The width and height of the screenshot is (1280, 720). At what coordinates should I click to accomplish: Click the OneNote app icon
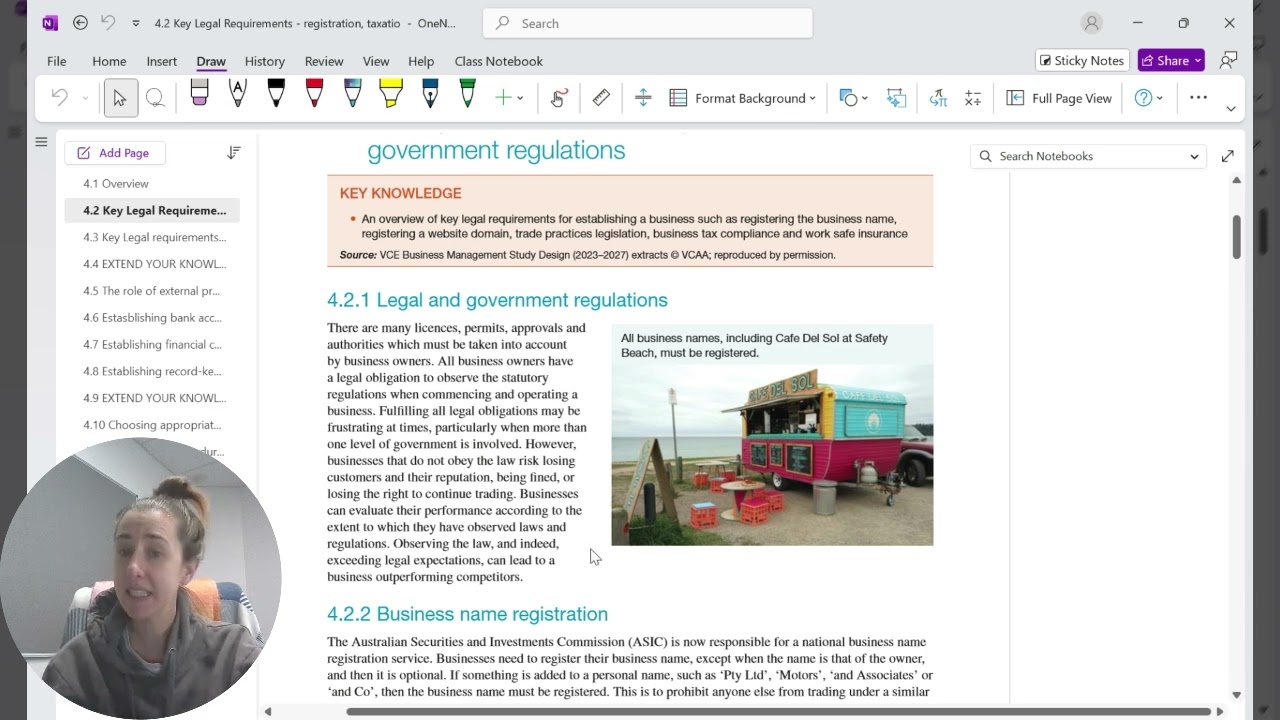(x=51, y=23)
